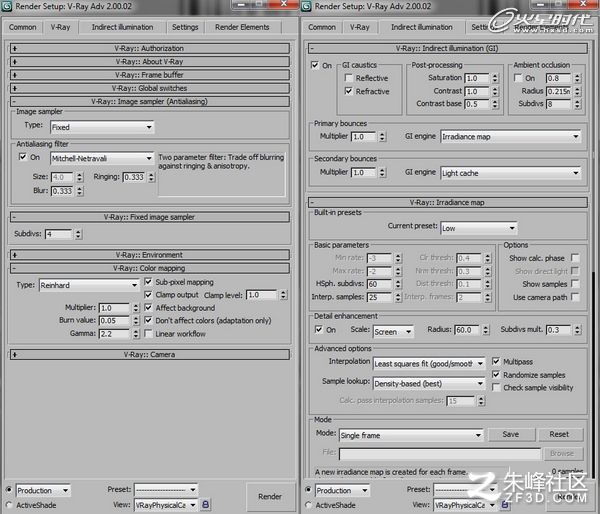This screenshot has height=514, width=600.
Task: Toggle Sub-pixel mapping checkbox
Action: [x=148, y=282]
